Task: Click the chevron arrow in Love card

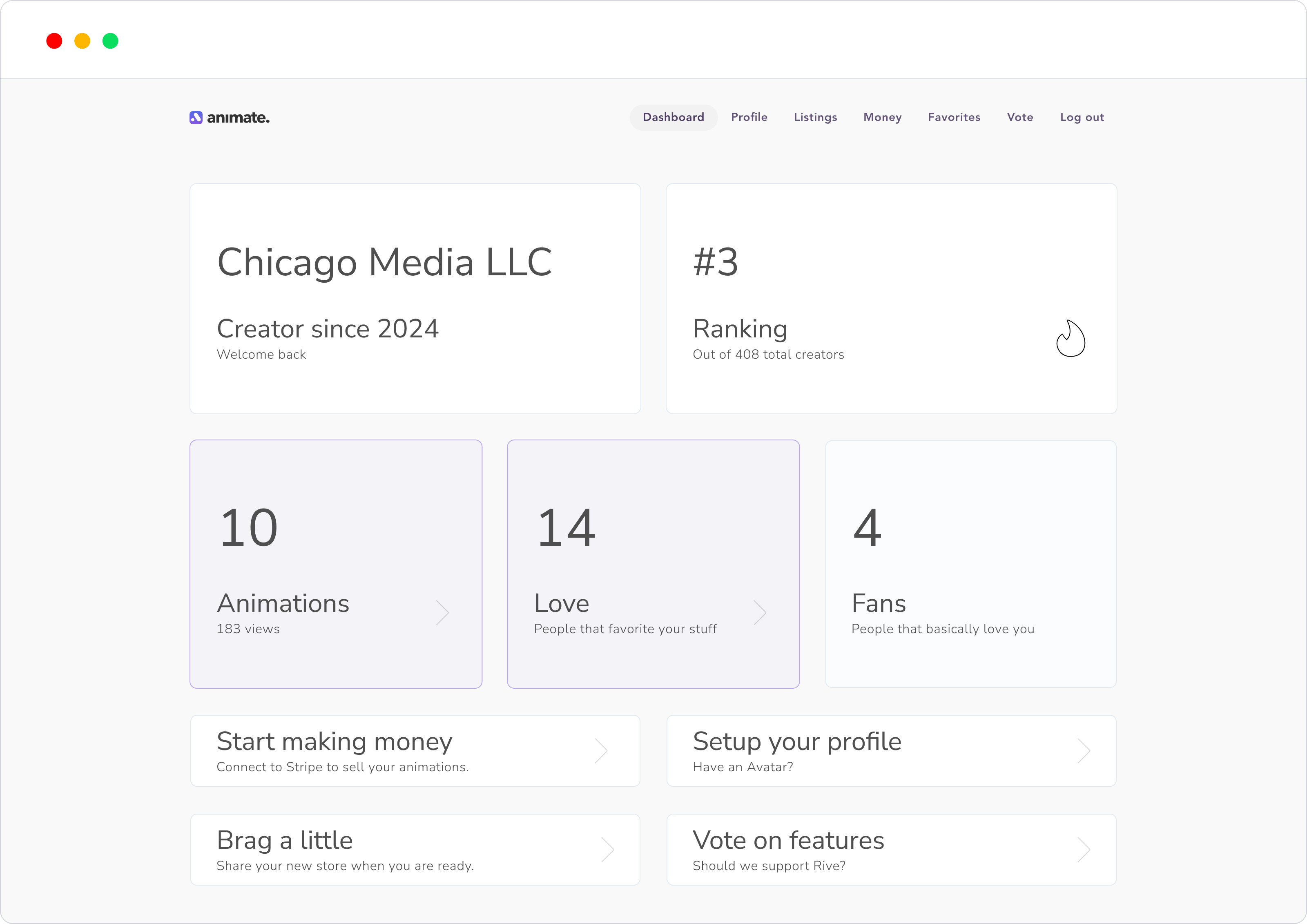Action: coord(760,613)
